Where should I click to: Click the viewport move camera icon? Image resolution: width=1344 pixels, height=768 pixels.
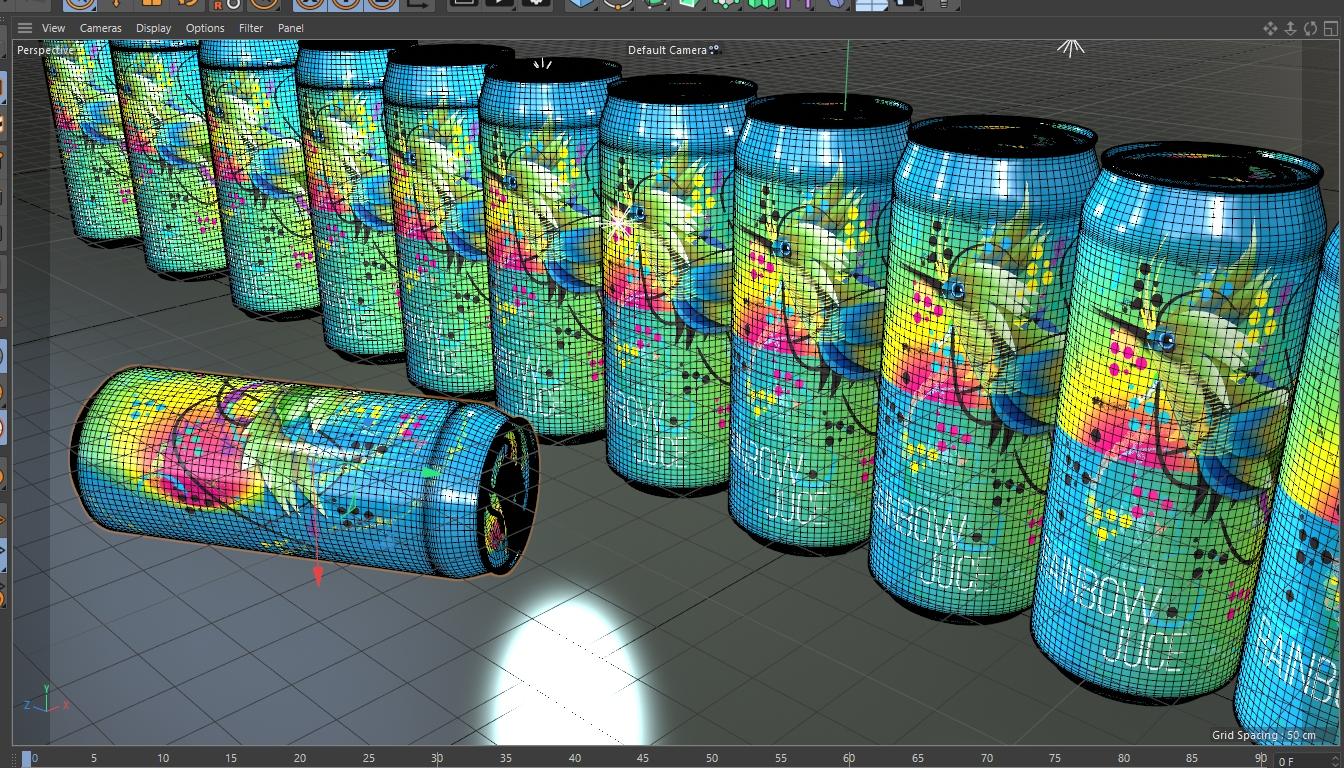pos(1270,28)
